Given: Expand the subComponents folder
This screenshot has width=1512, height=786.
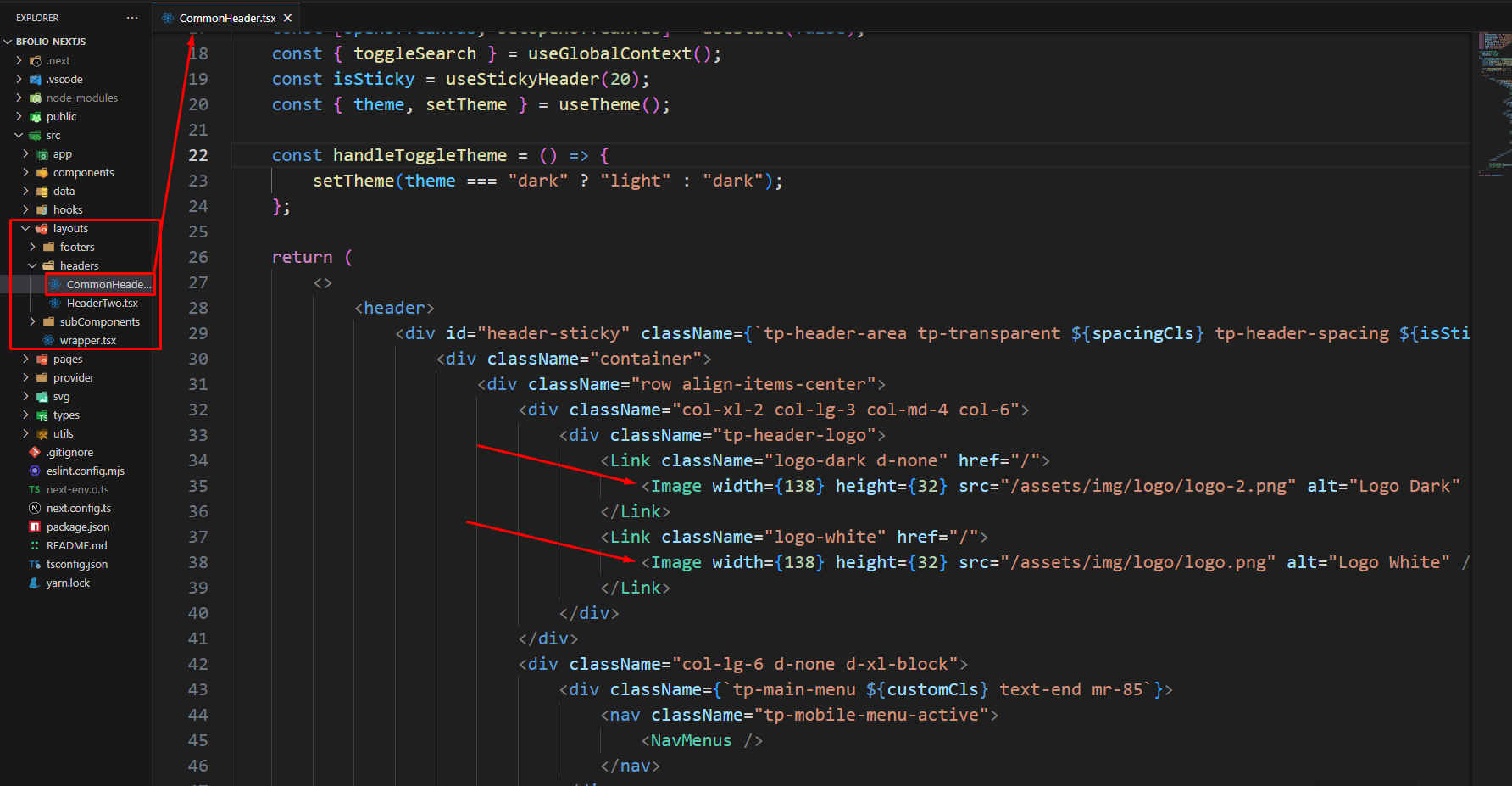Looking at the screenshot, I should (x=32, y=322).
